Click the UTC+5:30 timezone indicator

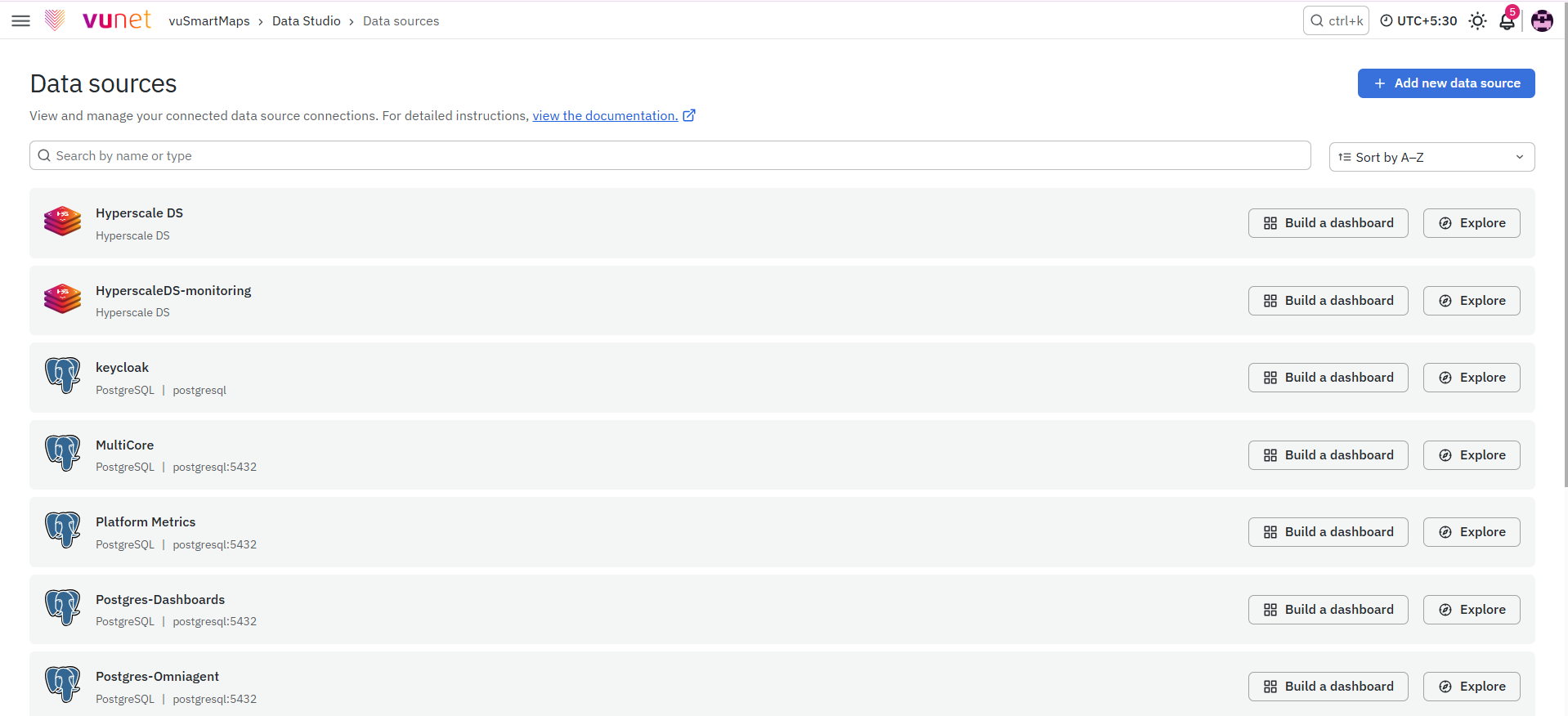(1418, 20)
